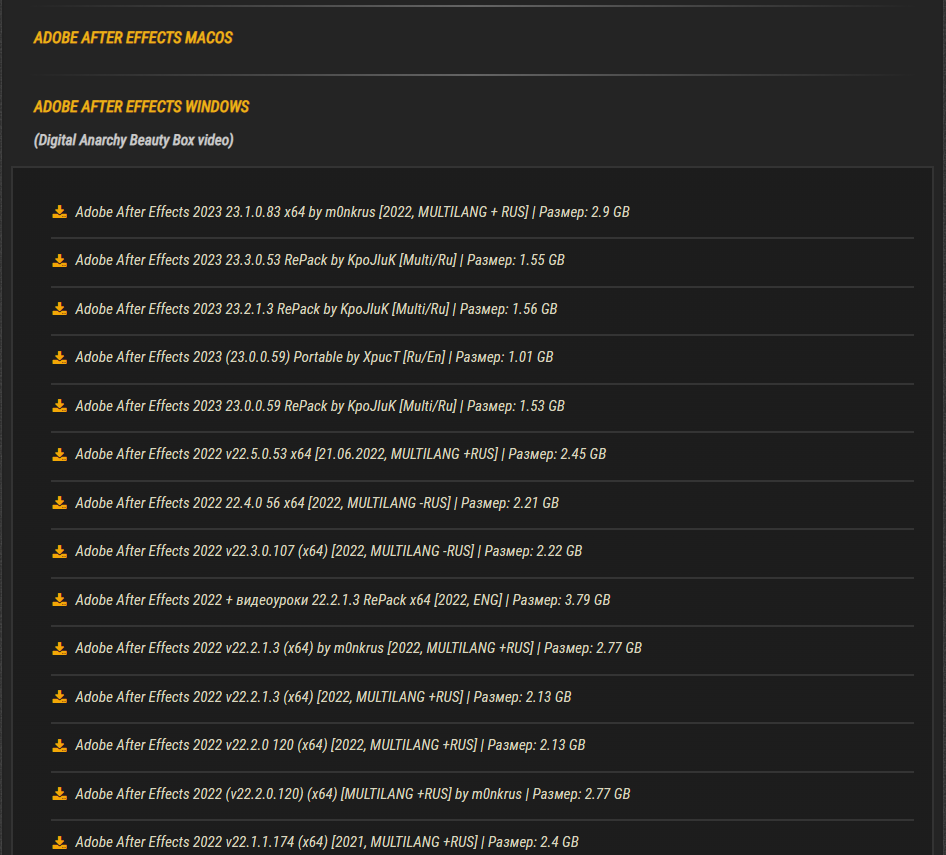Click download icon for 23.2.1.3 RePack by KpoJIuK
Image resolution: width=946 pixels, height=855 pixels.
[x=59, y=309]
